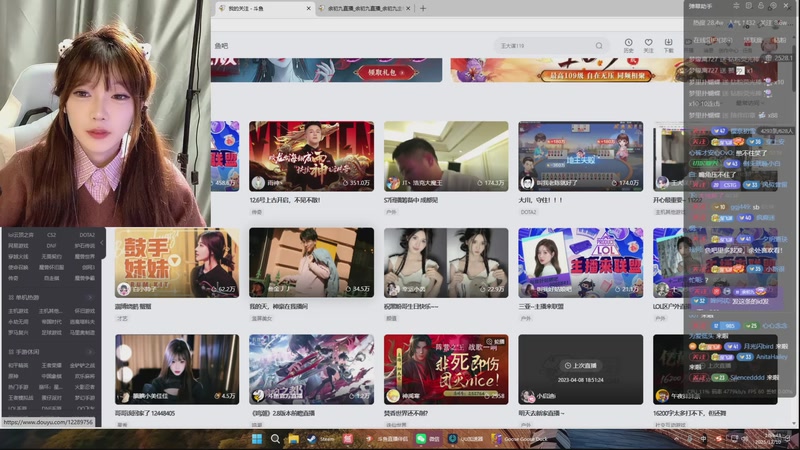
Task: Click the 下载 download icon in header
Action: click(x=668, y=42)
